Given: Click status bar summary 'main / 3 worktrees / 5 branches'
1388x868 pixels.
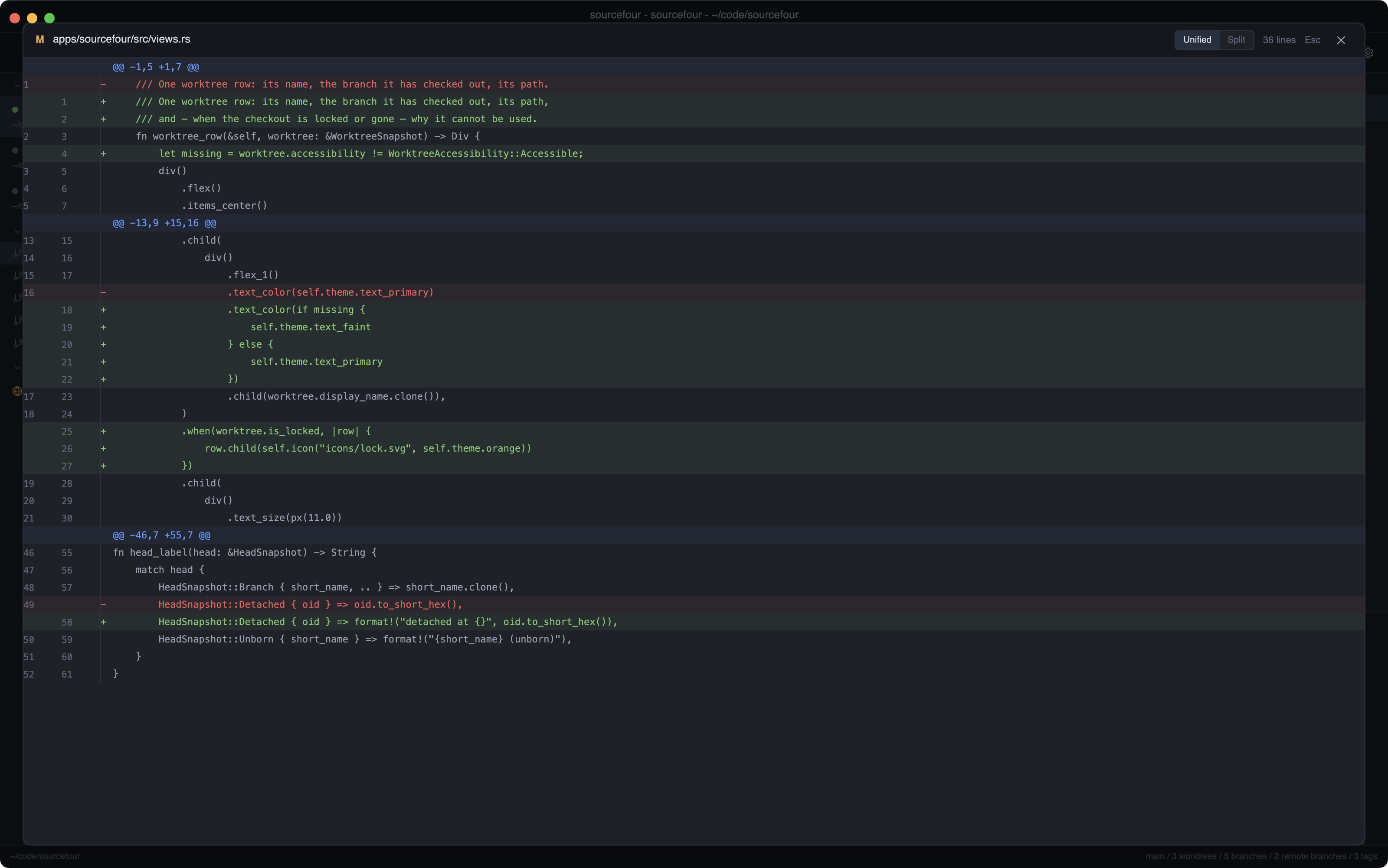Looking at the screenshot, I should [x=1261, y=856].
